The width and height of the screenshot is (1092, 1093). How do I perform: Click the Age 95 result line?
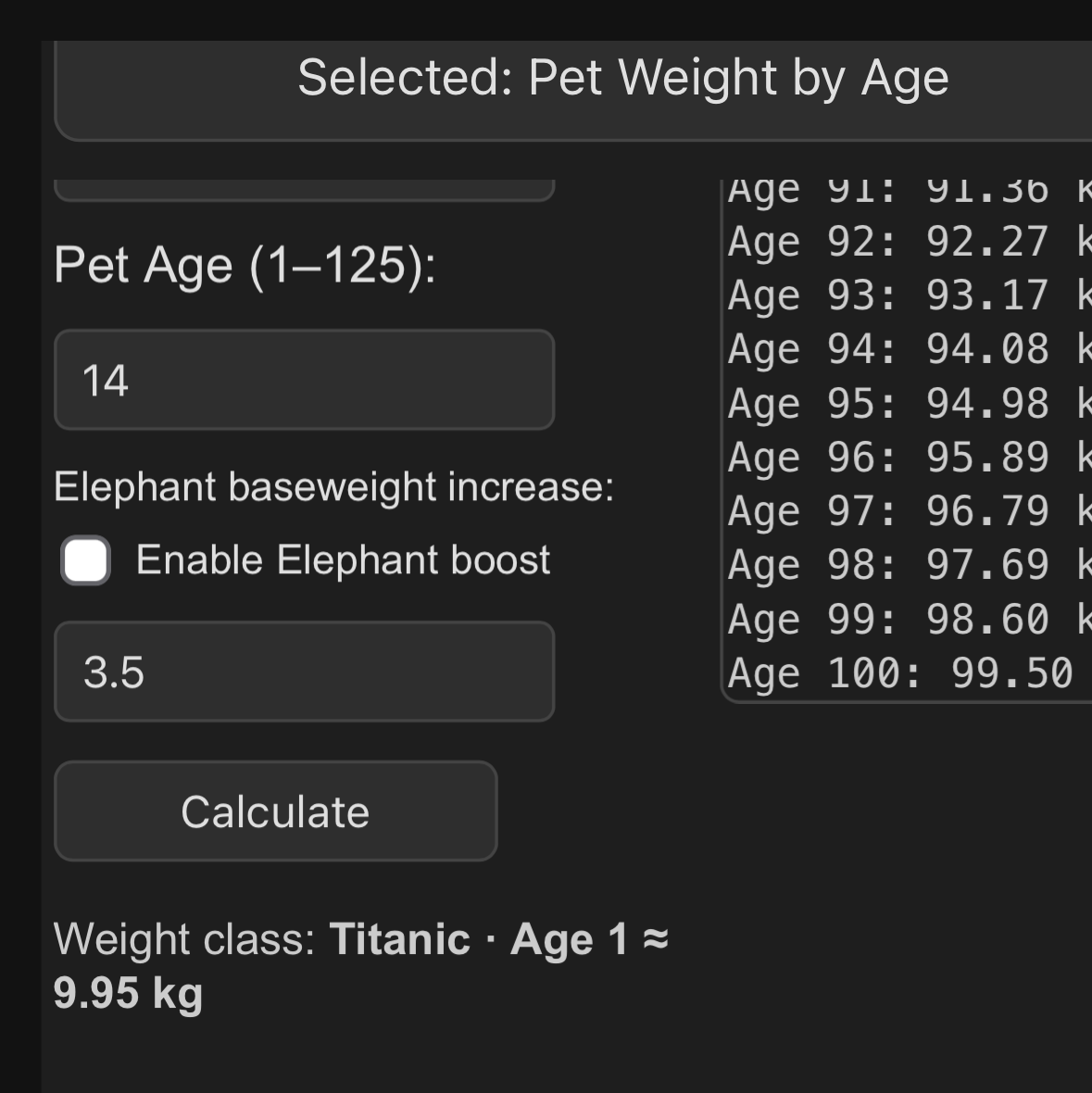click(908, 403)
